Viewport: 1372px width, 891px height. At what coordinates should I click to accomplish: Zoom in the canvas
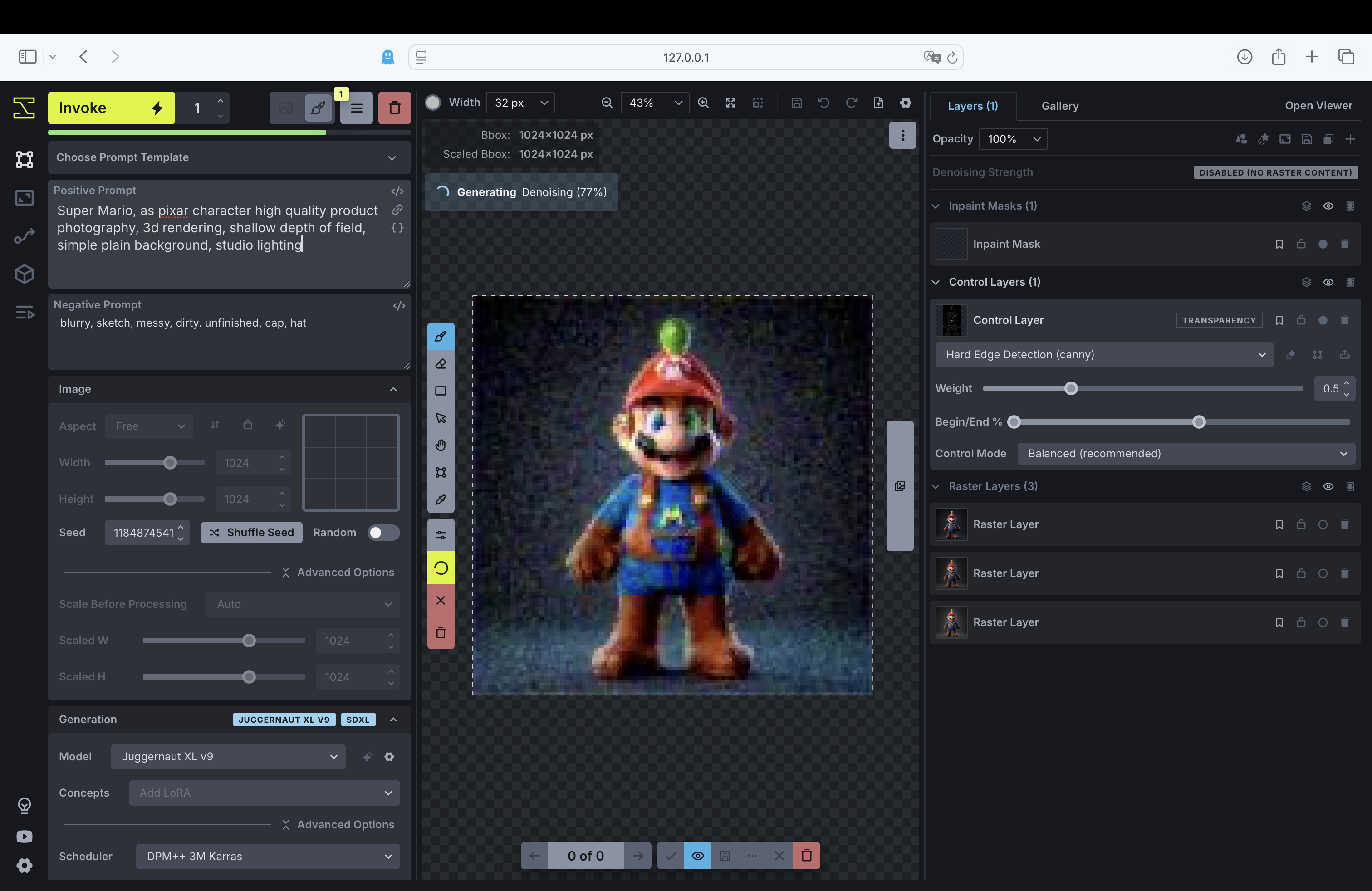point(703,103)
